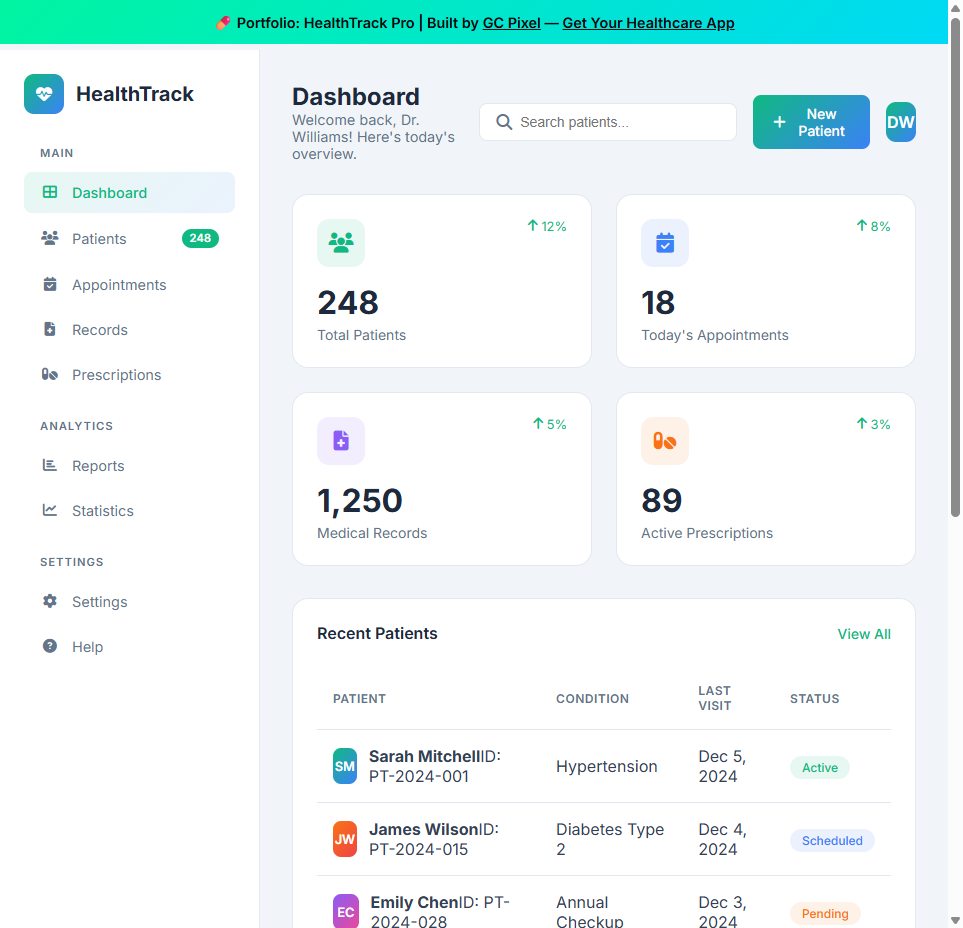Viewport: 963px width, 928px height.
Task: Switch to the Dashboard section
Action: click(109, 192)
